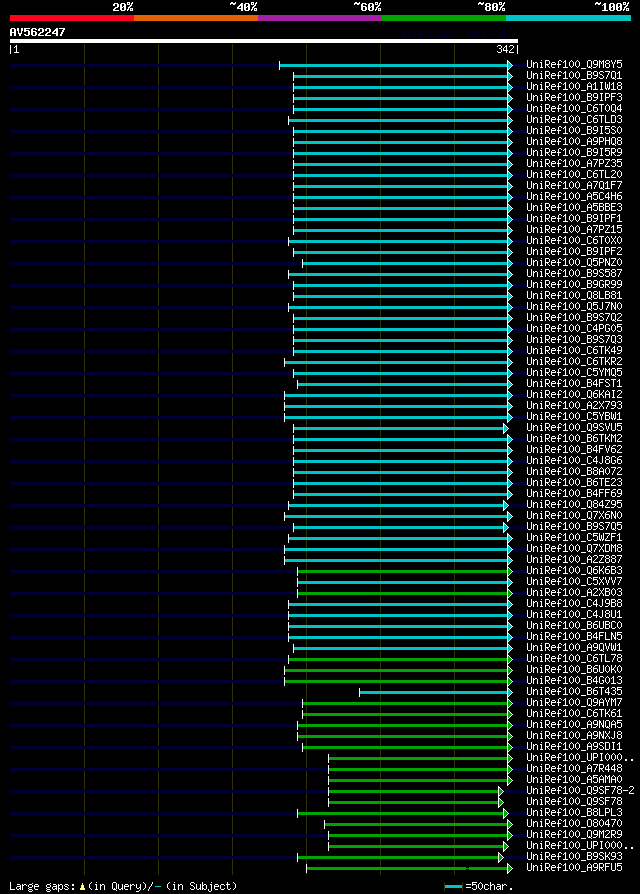
Task: Select the AV562247 query name
Action: tap(38, 32)
